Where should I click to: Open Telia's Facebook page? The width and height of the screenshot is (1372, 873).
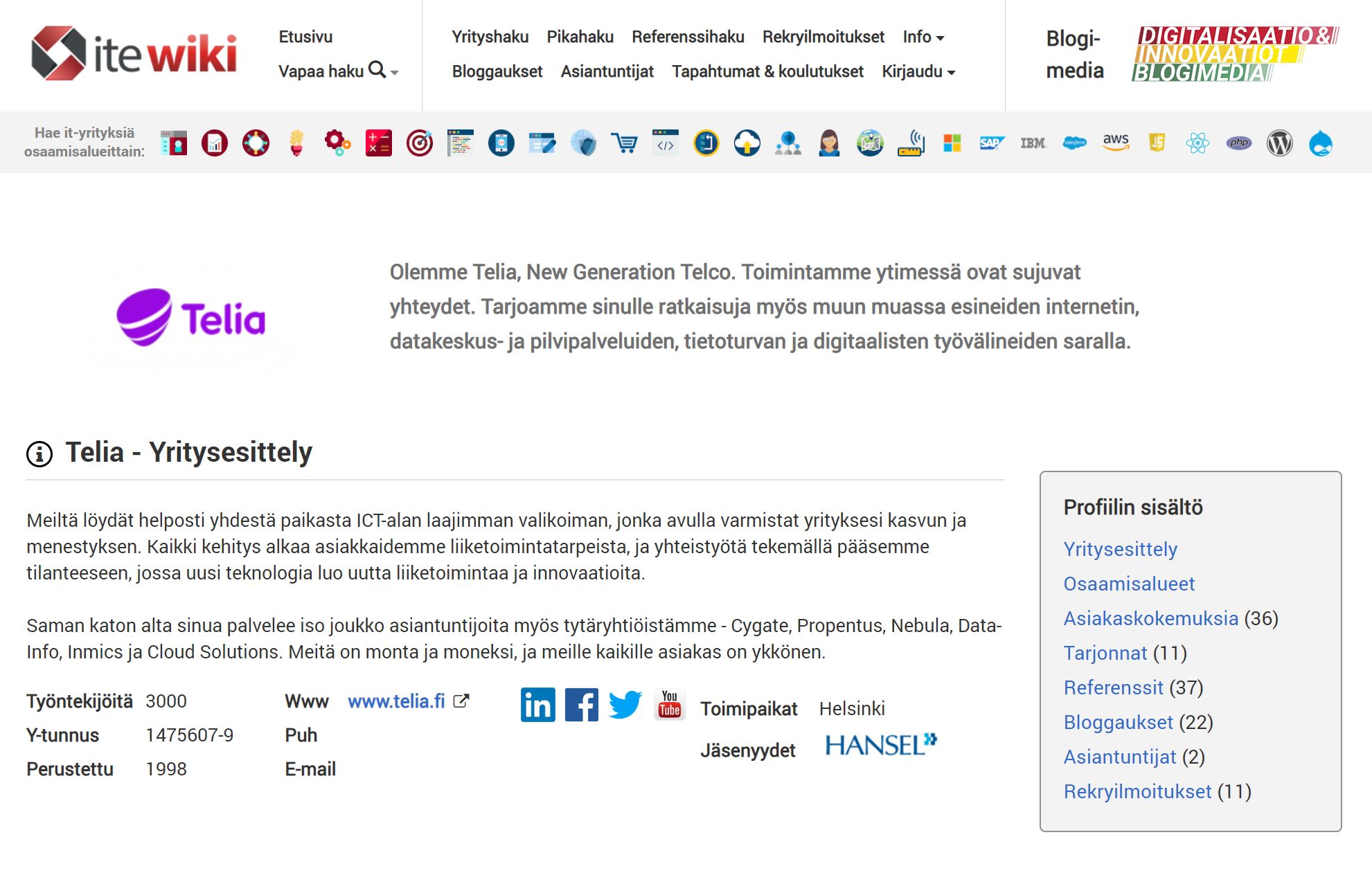582,705
